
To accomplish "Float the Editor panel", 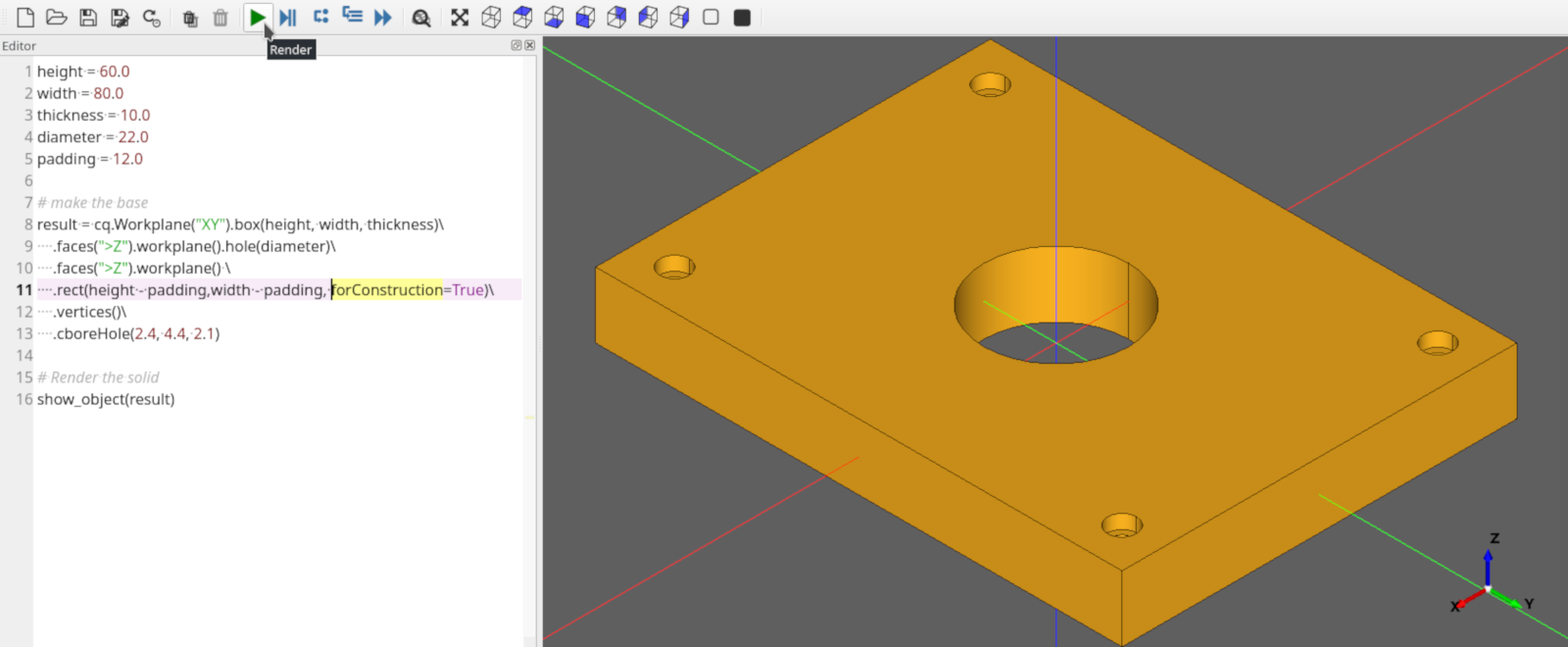I will 516,45.
